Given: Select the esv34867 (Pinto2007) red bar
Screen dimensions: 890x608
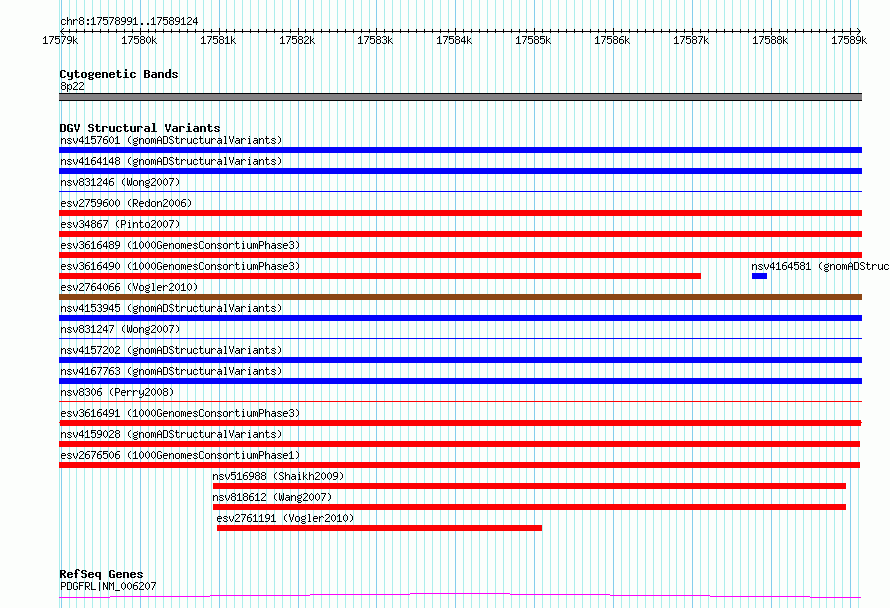Looking at the screenshot, I should click(460, 234).
